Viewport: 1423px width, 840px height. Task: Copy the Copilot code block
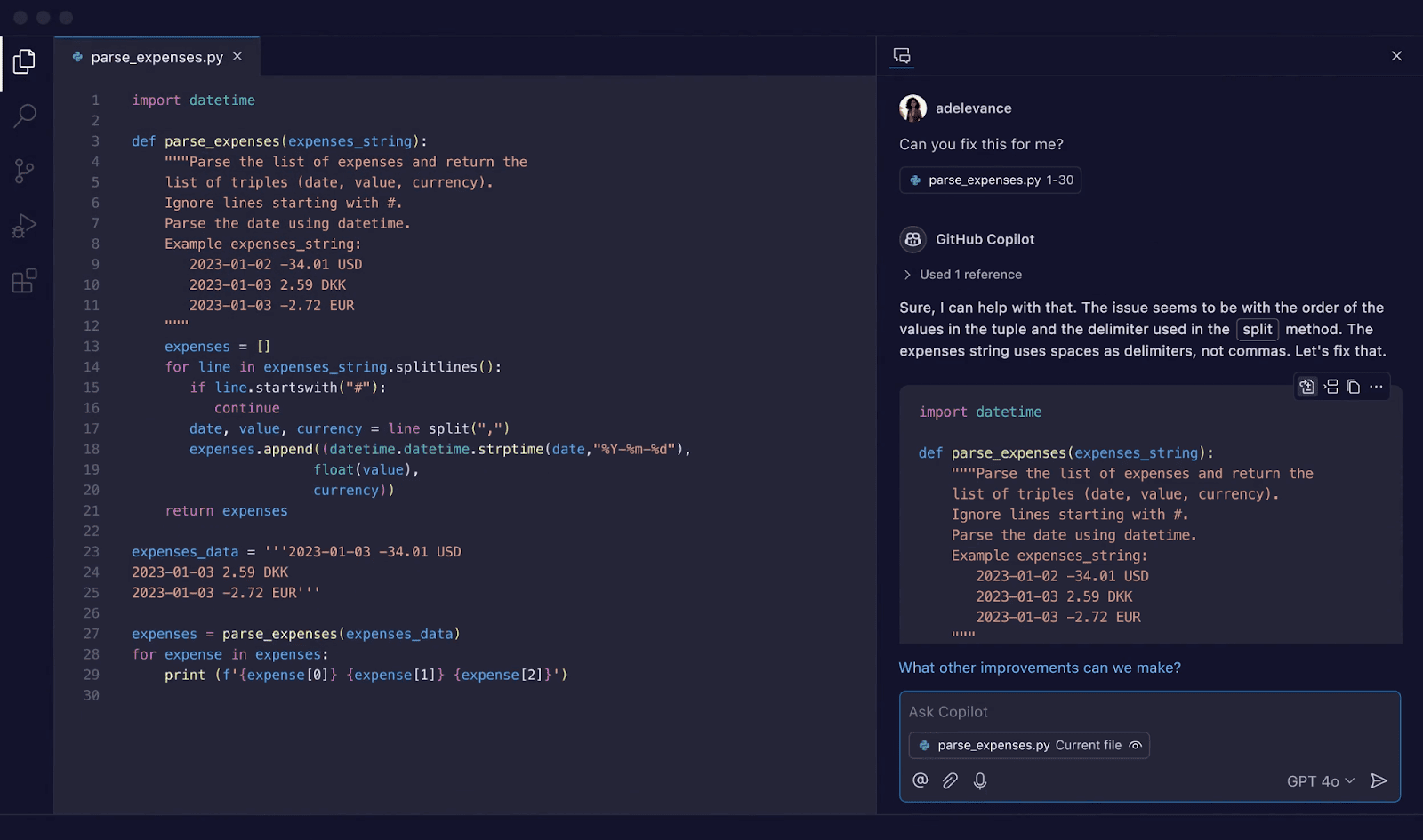(1353, 387)
